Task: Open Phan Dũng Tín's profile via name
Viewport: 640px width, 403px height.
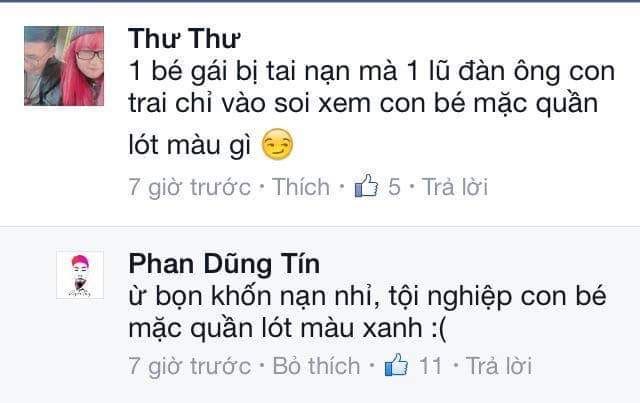Action: (x=224, y=264)
